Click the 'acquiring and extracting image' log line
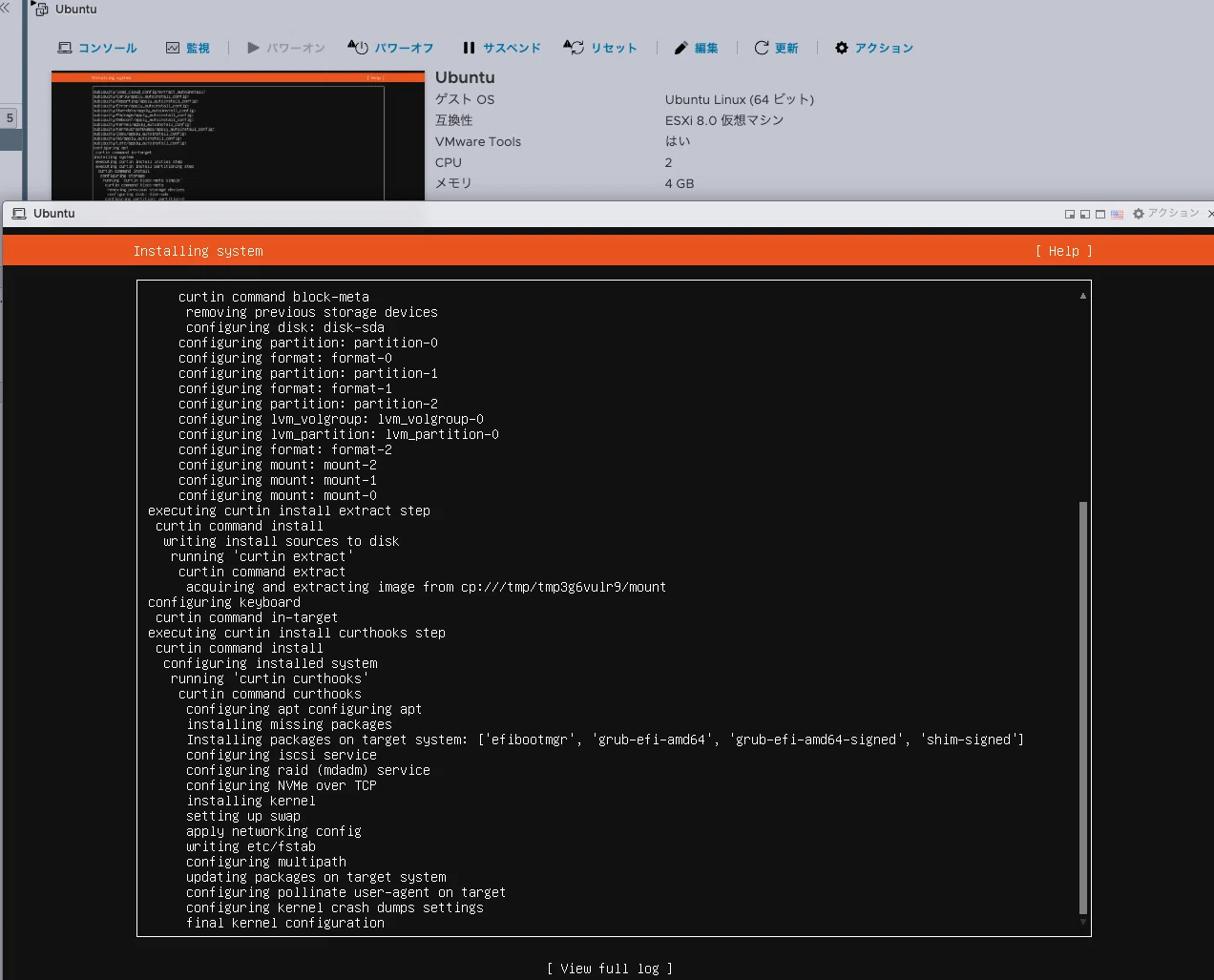1214x980 pixels. [x=427, y=587]
